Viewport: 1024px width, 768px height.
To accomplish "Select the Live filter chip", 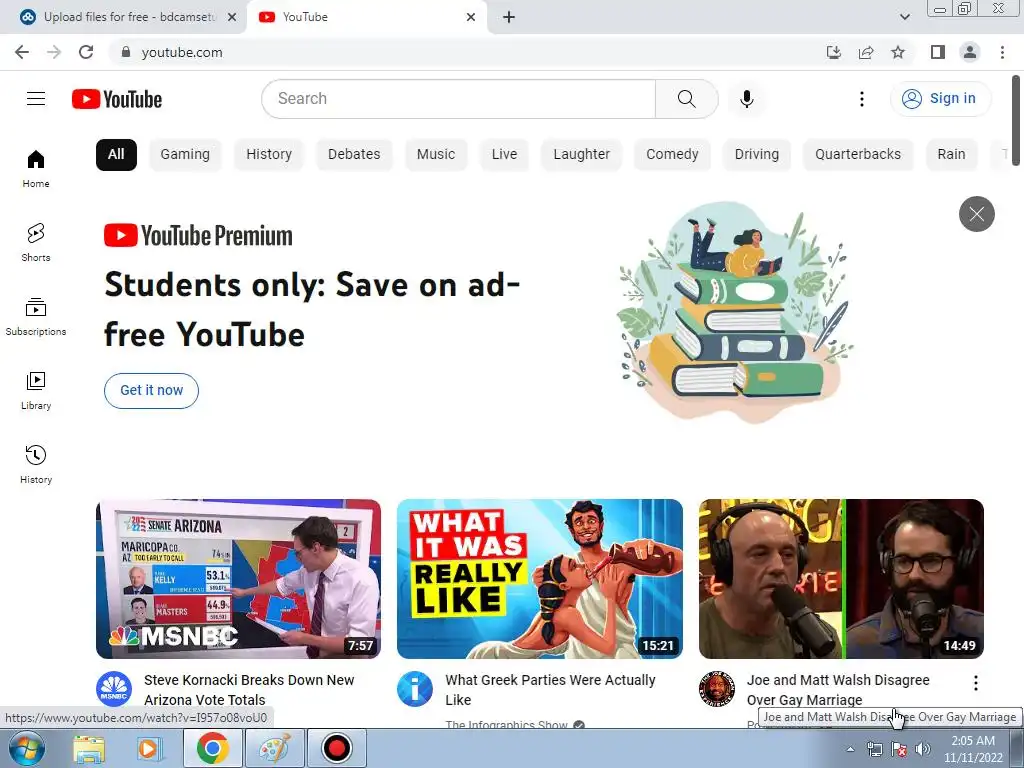I will (x=504, y=155).
